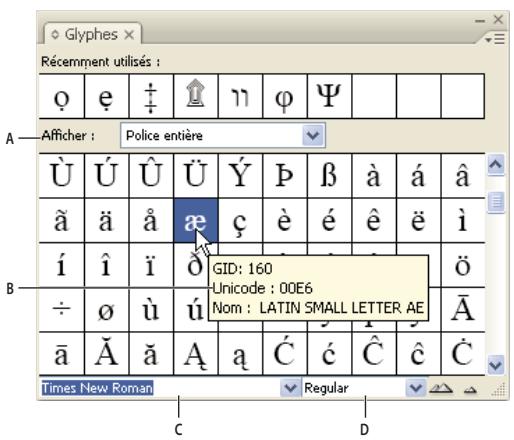Select recently used glyph Ψ
Image resolution: width=514 pixels, height=440 pixels.
330,96
